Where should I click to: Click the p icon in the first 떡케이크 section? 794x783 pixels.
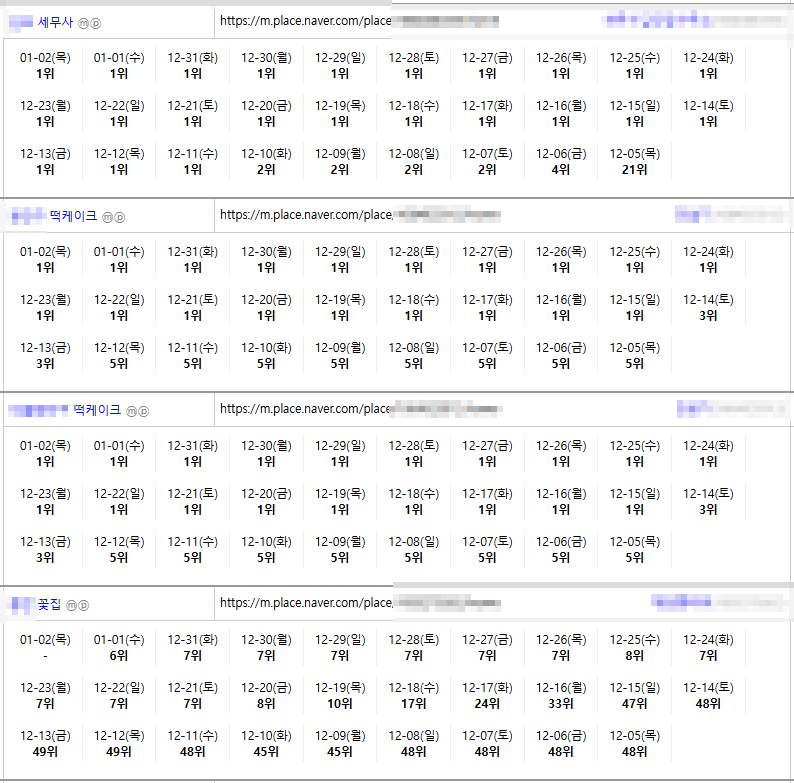pos(120,217)
